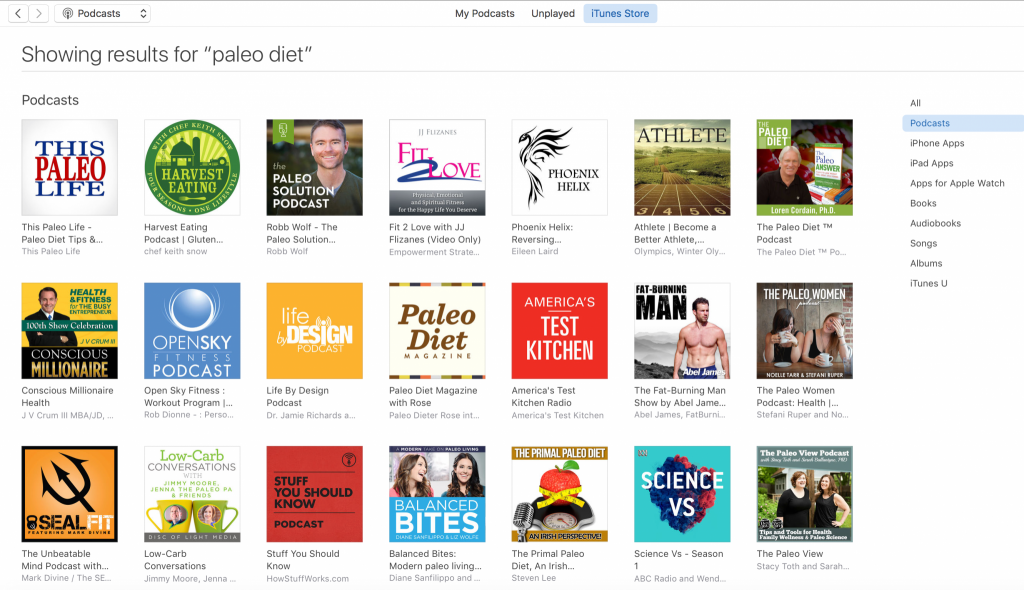The width and height of the screenshot is (1024, 590).
Task: Open Low-Carb Conversations artwork
Action: point(192,494)
